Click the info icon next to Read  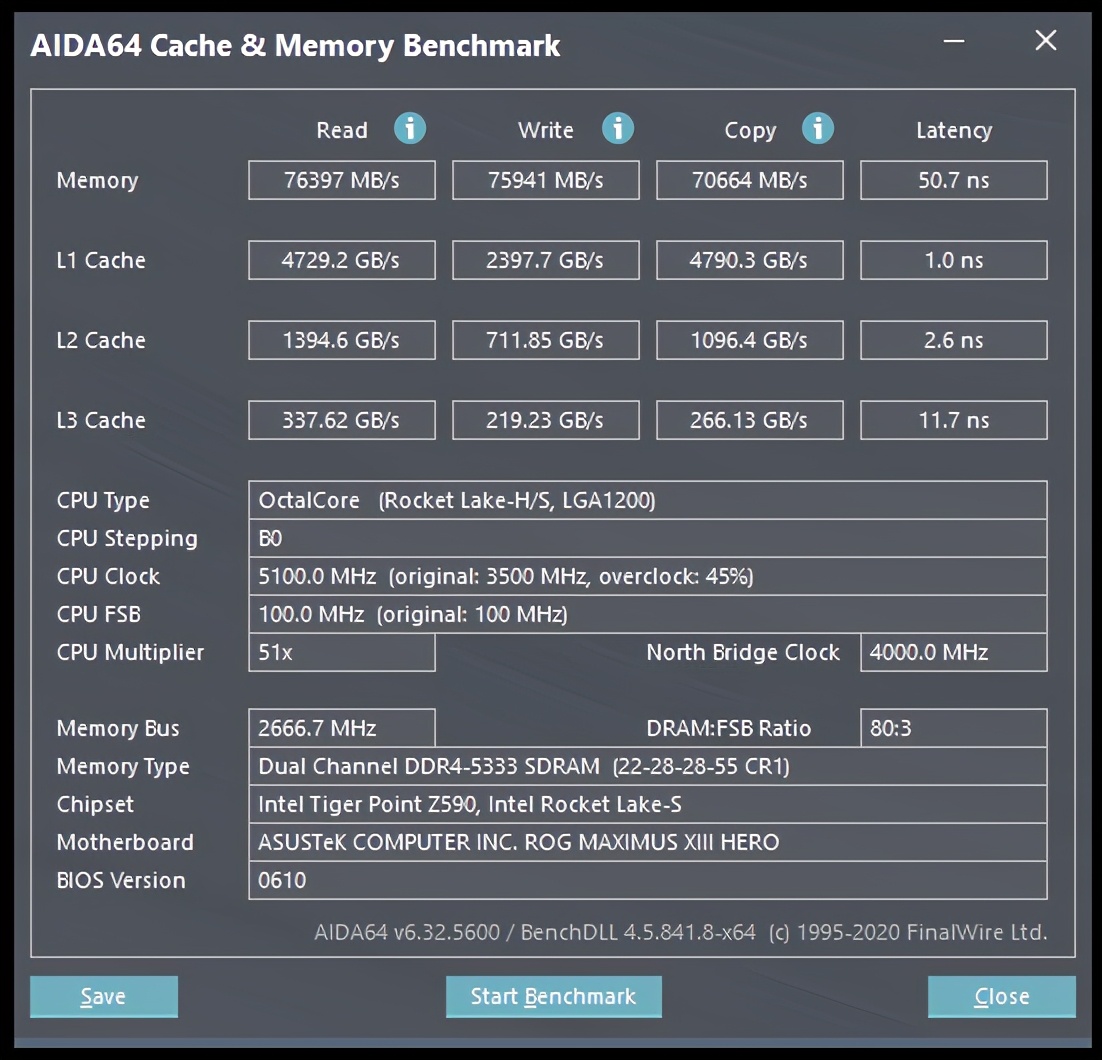tap(409, 129)
